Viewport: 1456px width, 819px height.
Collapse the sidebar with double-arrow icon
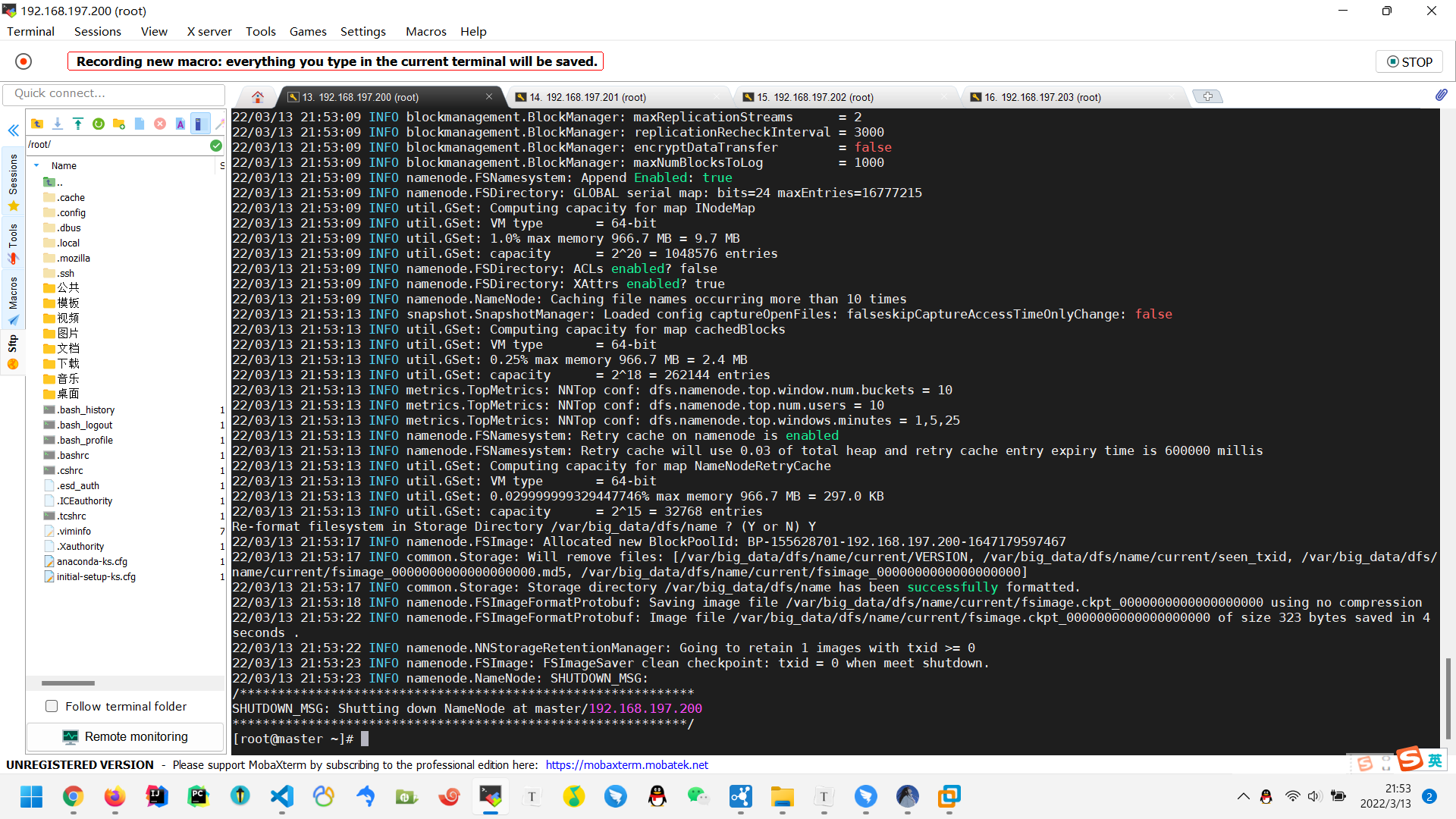pyautogui.click(x=13, y=130)
